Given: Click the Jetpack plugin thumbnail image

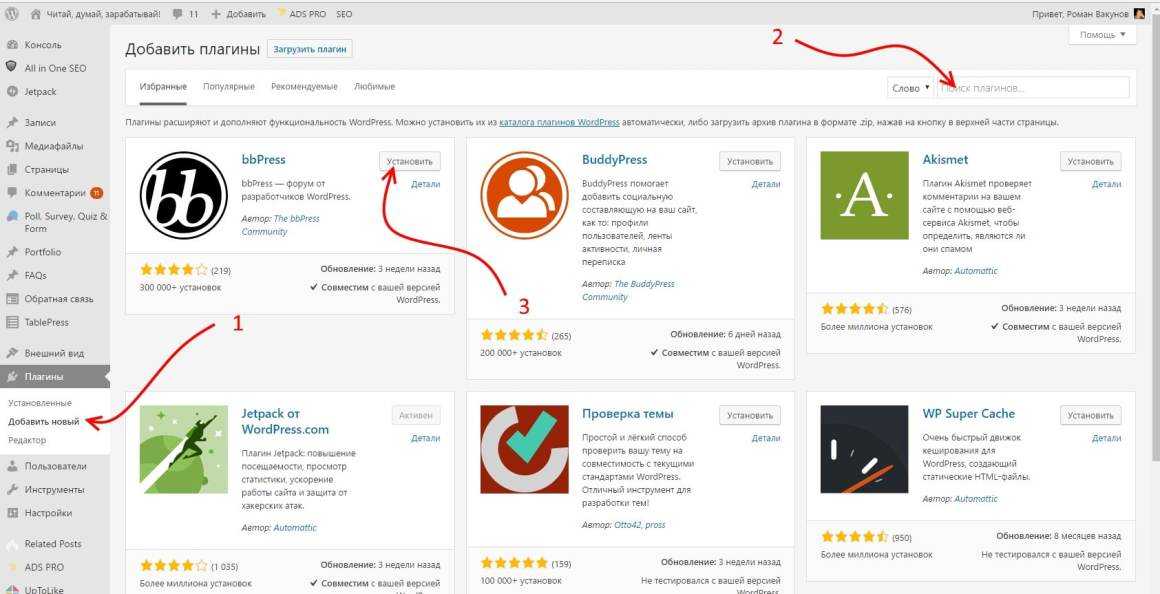Looking at the screenshot, I should coord(183,450).
